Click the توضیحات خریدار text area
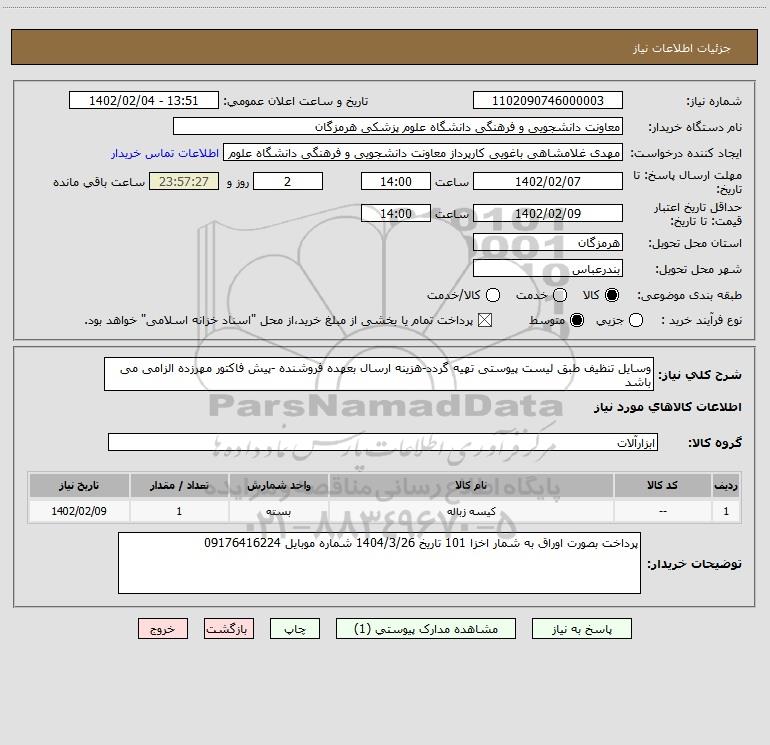 [x=380, y=563]
